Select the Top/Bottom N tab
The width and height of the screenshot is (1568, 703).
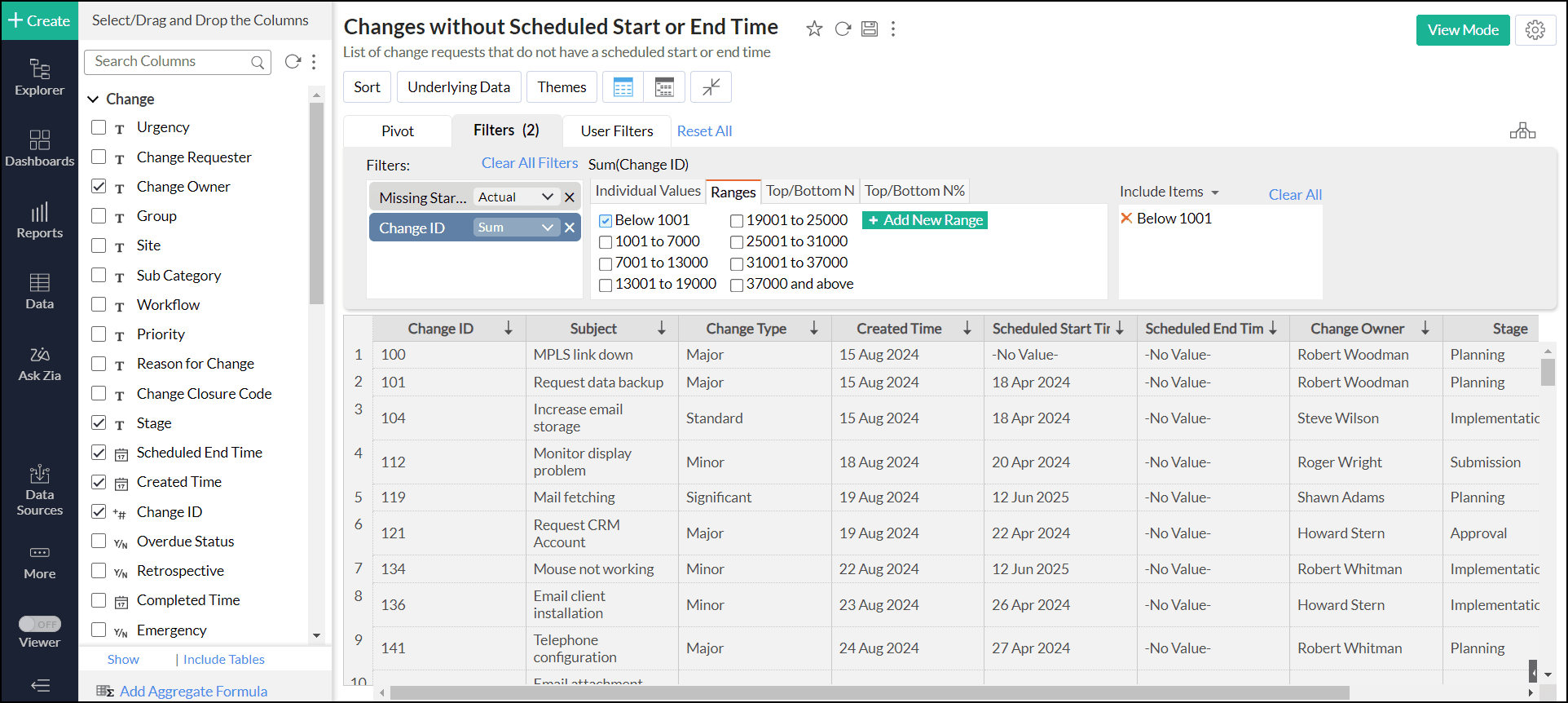point(810,191)
